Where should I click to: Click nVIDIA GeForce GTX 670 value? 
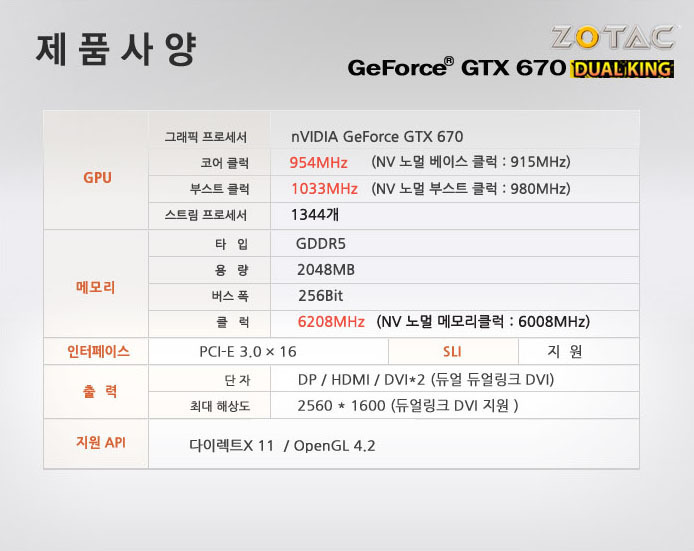coord(377,137)
